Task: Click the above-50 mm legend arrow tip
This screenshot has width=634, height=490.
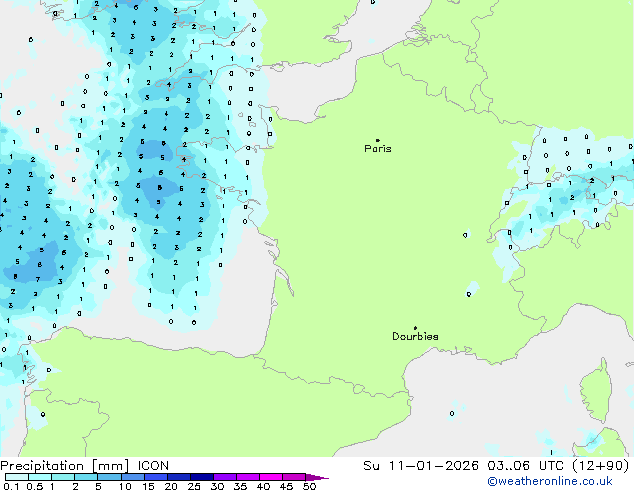Action: point(317,477)
